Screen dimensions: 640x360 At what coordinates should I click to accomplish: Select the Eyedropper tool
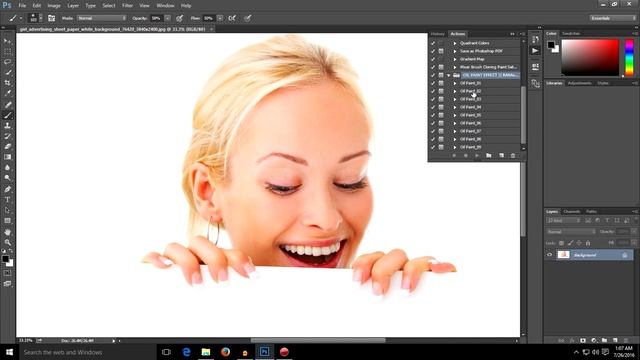click(7, 93)
